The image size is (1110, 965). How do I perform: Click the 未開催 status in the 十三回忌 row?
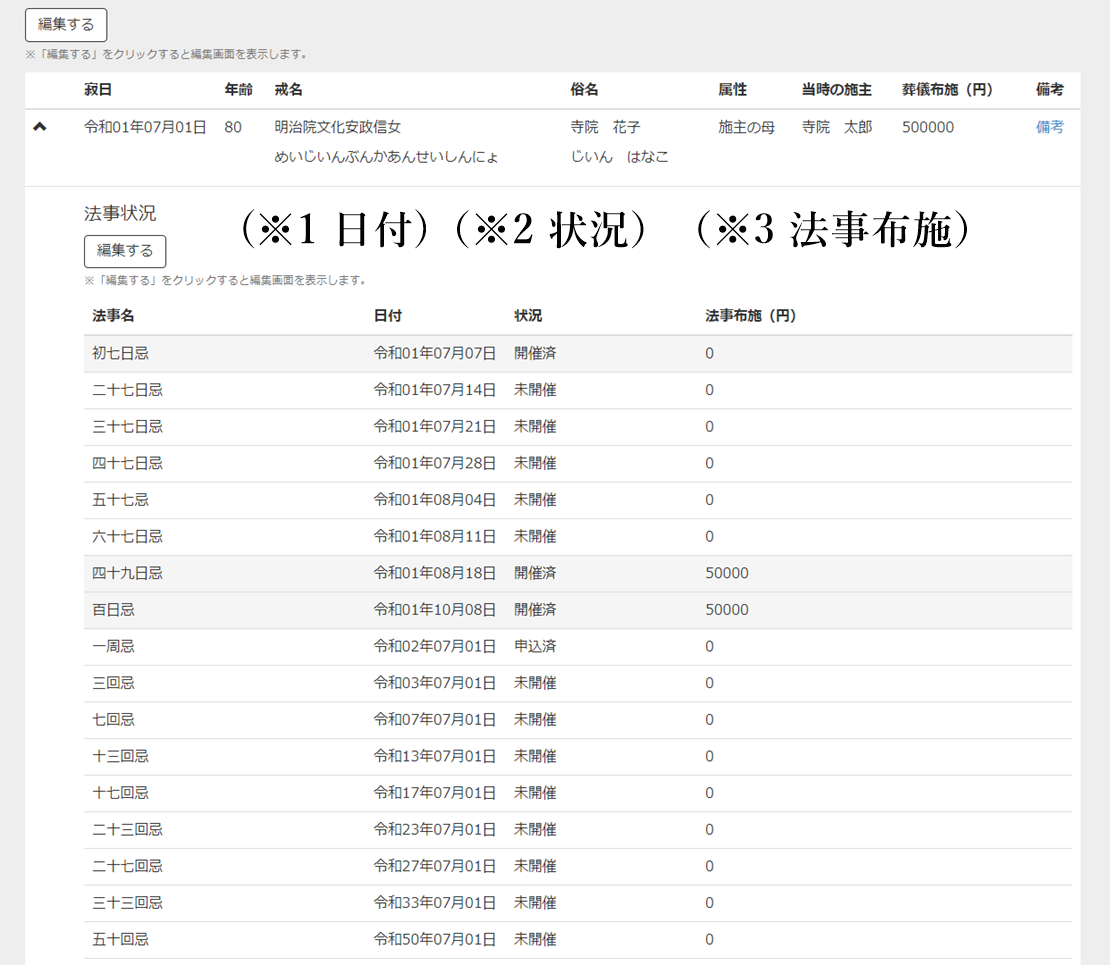coord(535,756)
